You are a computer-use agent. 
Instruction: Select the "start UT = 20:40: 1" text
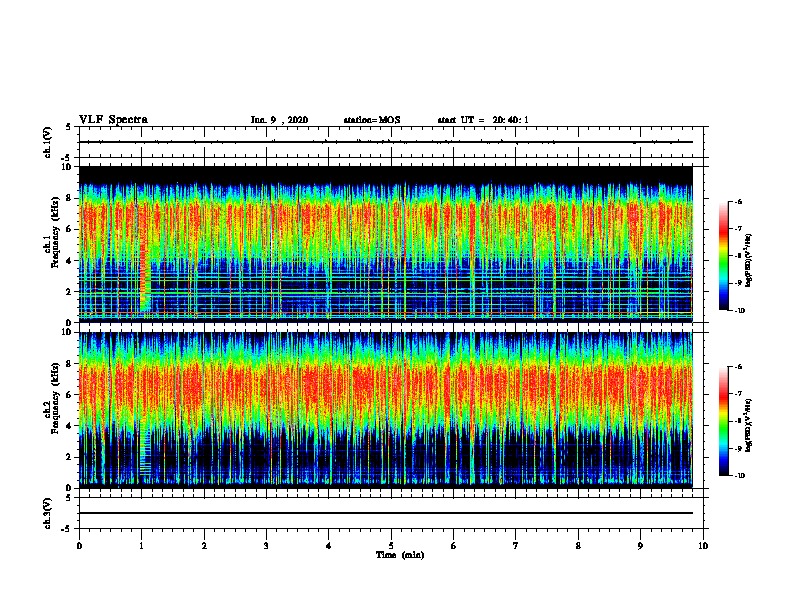click(483, 120)
